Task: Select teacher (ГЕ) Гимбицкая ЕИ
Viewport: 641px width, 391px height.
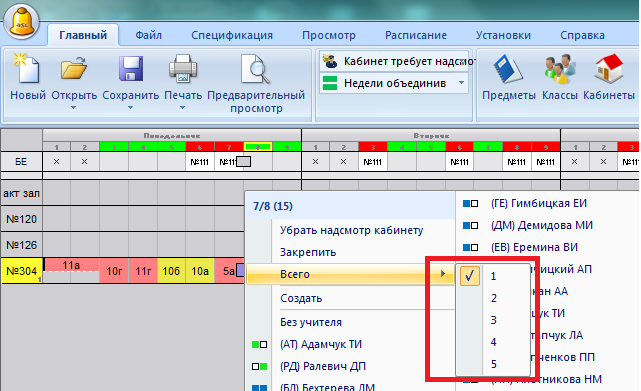Action: pos(539,203)
